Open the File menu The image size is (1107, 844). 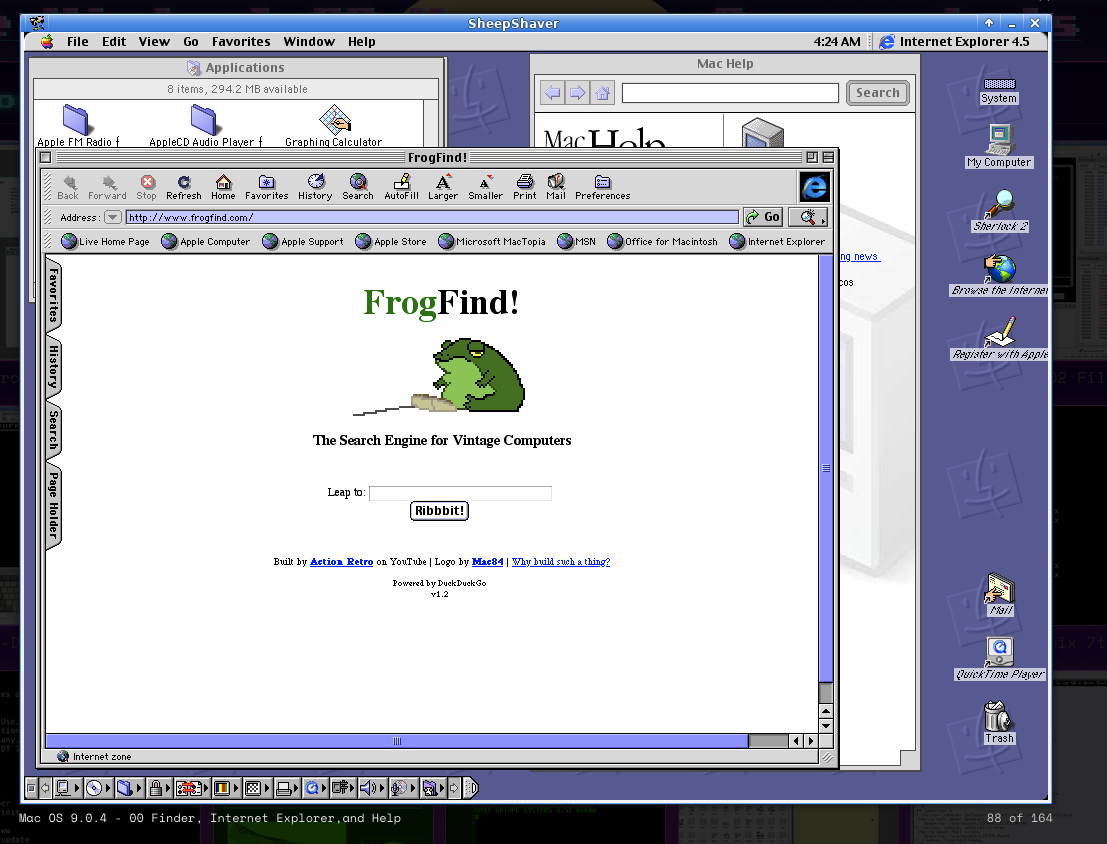[x=78, y=42]
